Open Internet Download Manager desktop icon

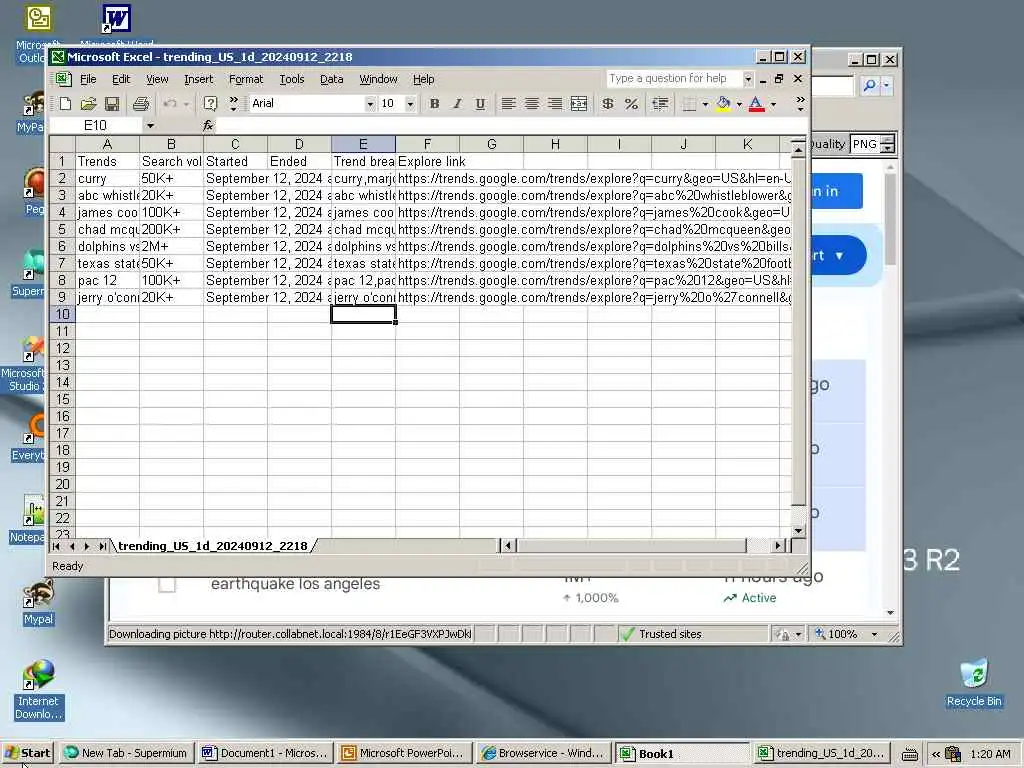pyautogui.click(x=38, y=690)
